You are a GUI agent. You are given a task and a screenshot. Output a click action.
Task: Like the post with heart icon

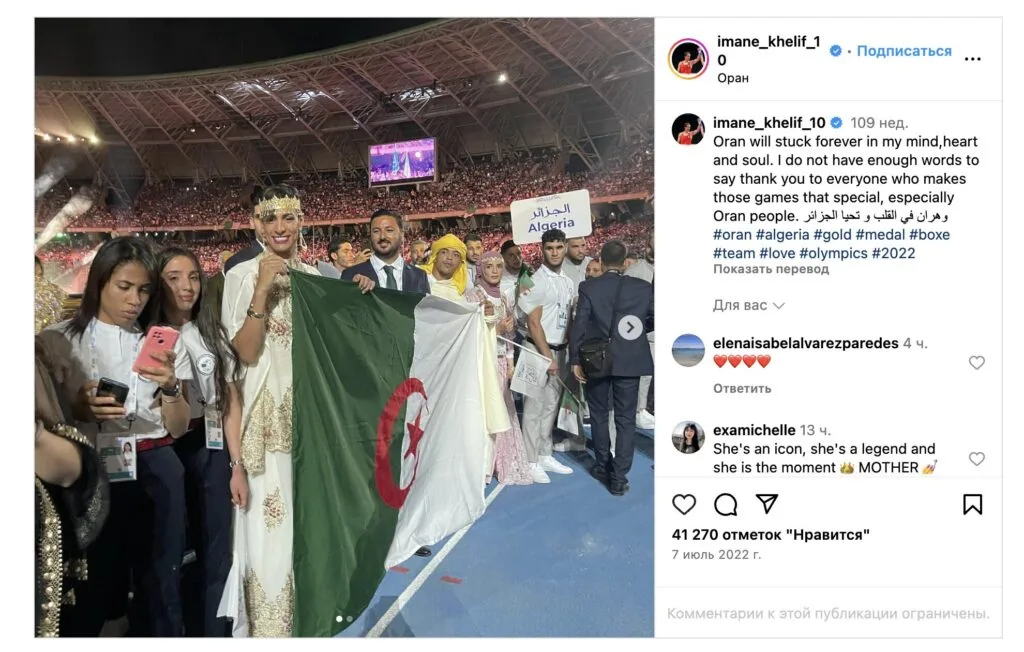(x=684, y=504)
